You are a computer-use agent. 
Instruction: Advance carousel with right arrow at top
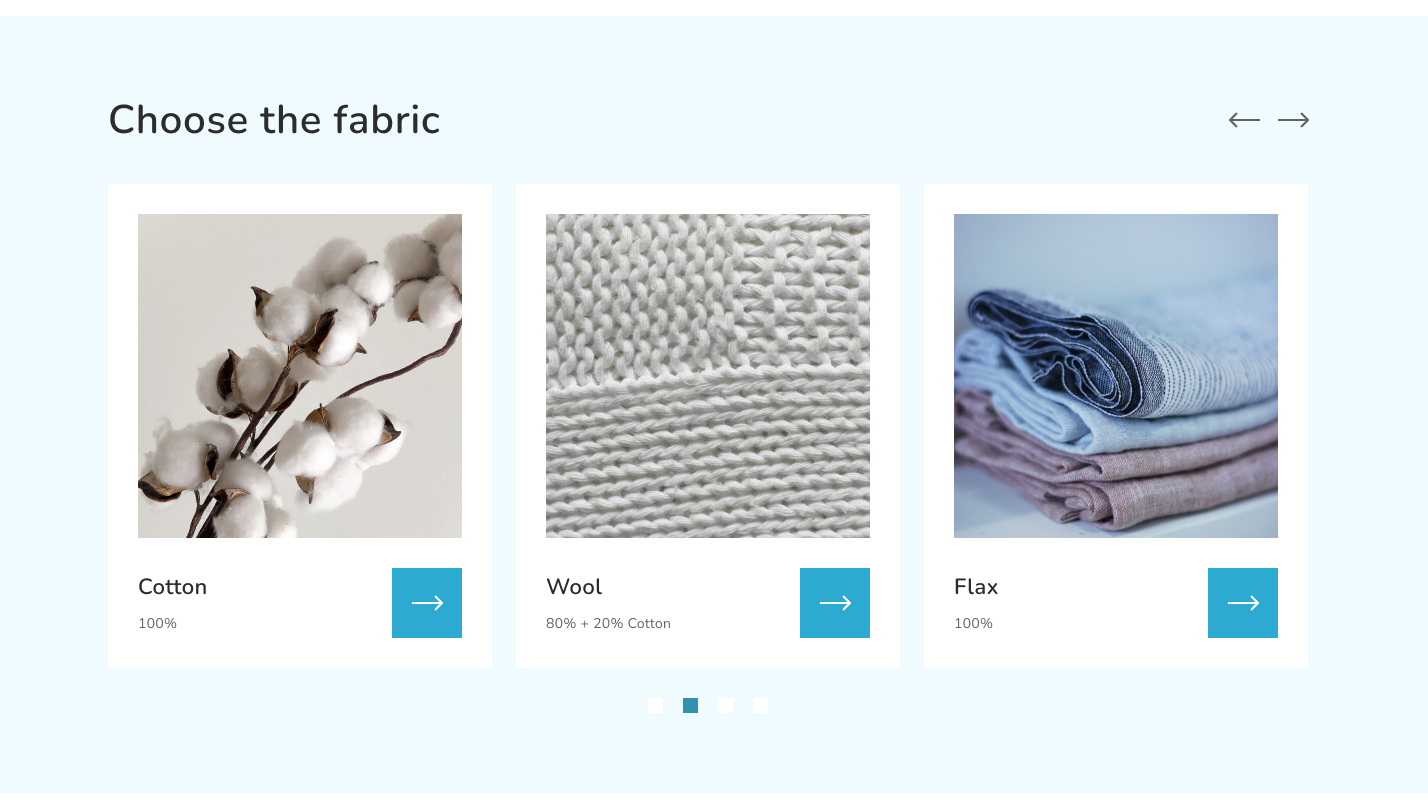1293,120
